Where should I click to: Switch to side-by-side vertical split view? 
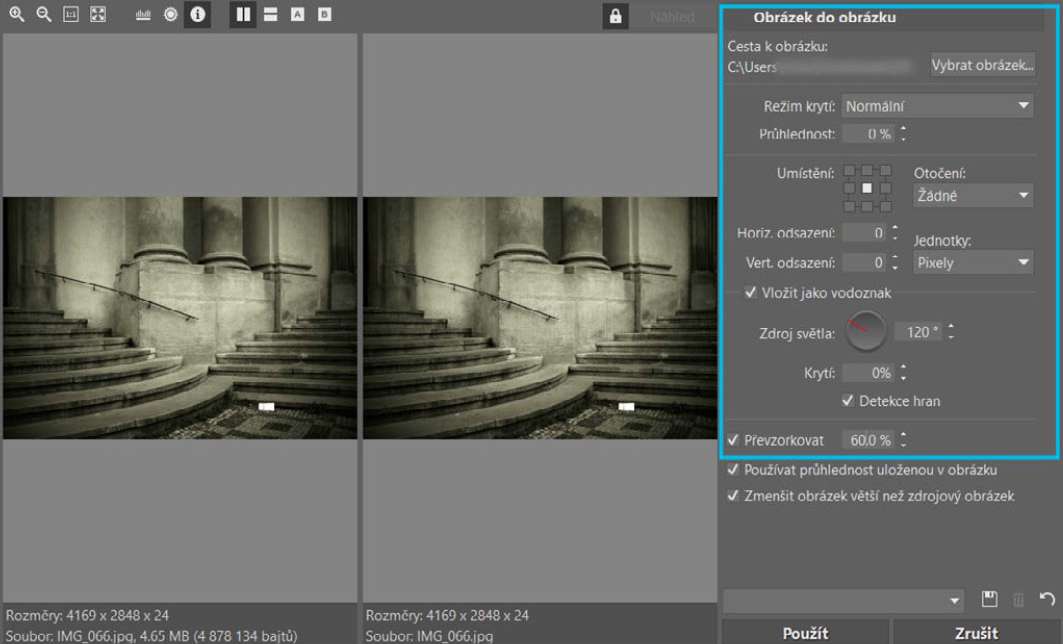click(242, 15)
